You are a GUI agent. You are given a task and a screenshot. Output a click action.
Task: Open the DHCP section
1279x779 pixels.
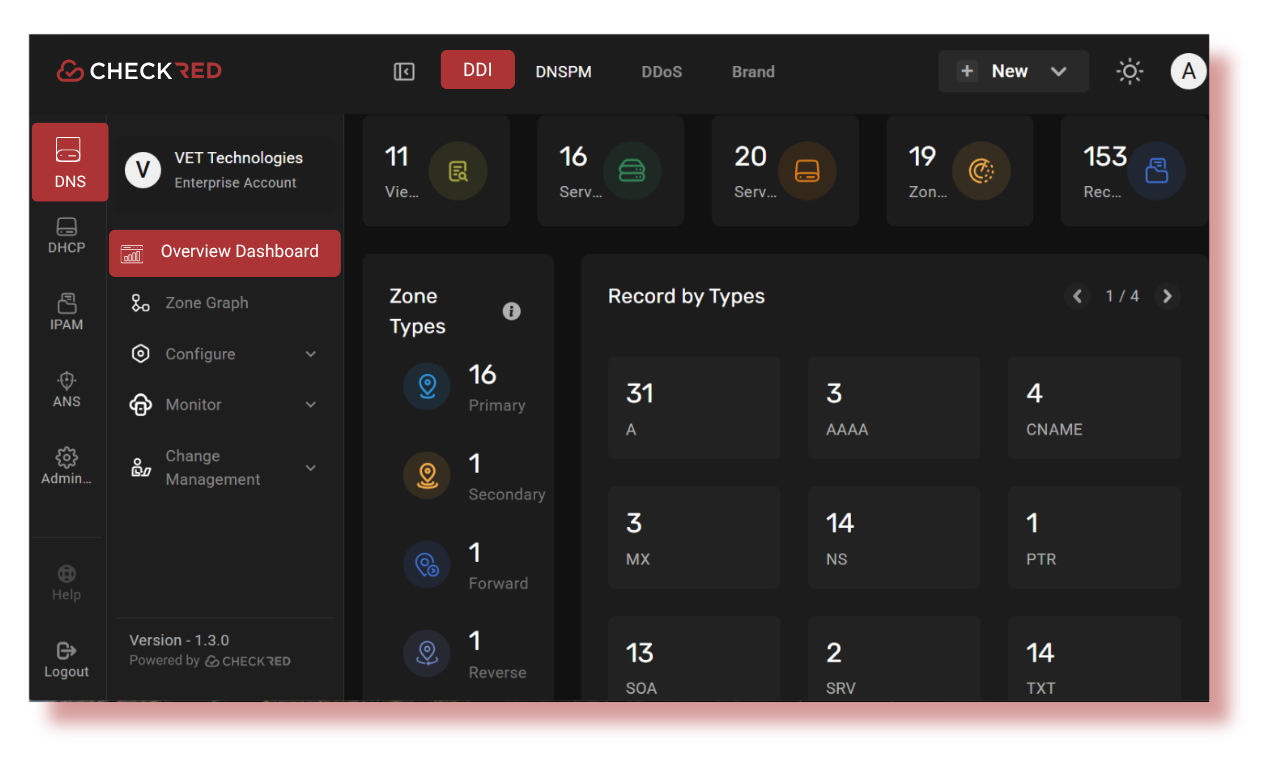[x=67, y=235]
